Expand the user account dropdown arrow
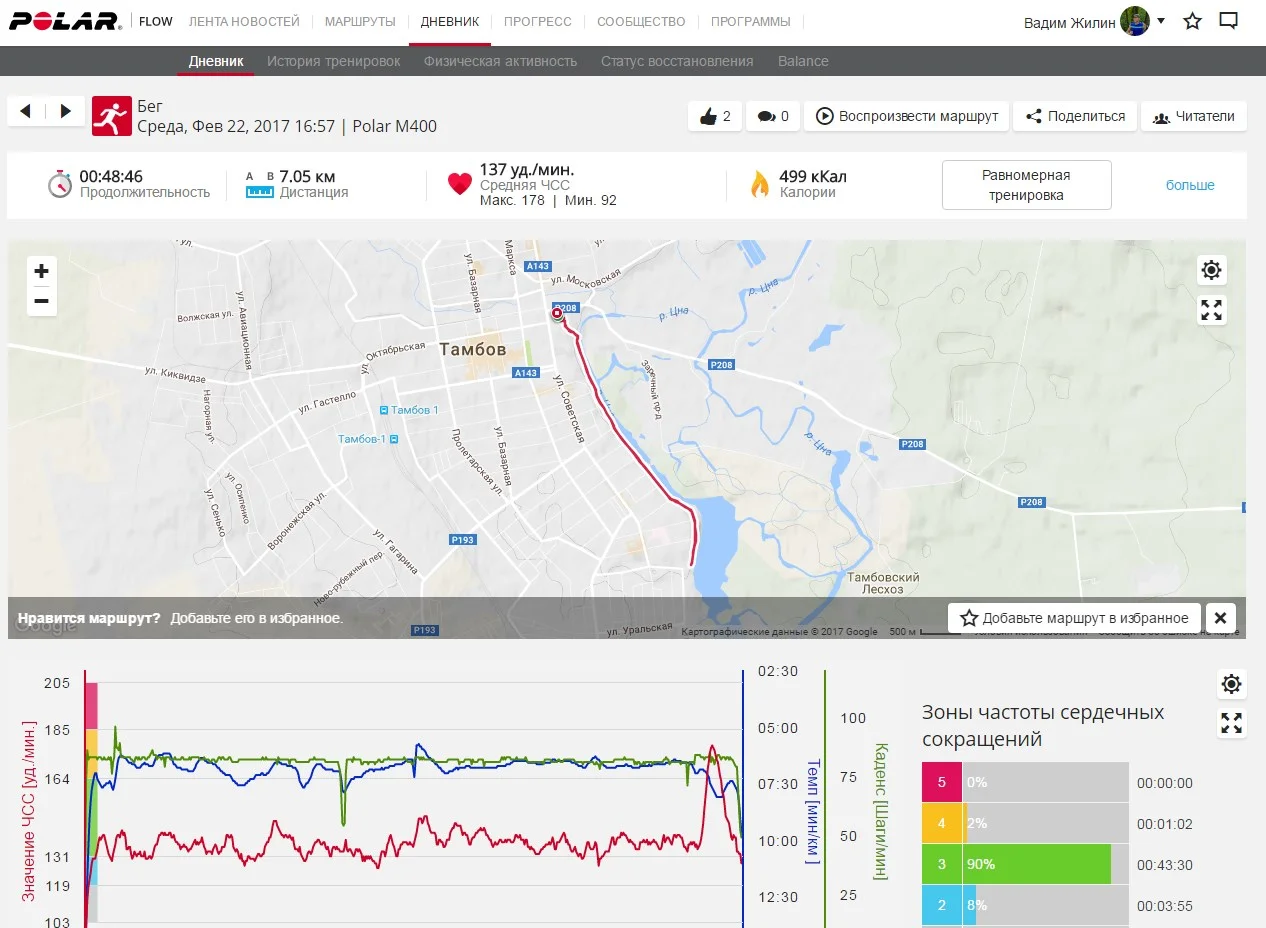 point(1161,21)
